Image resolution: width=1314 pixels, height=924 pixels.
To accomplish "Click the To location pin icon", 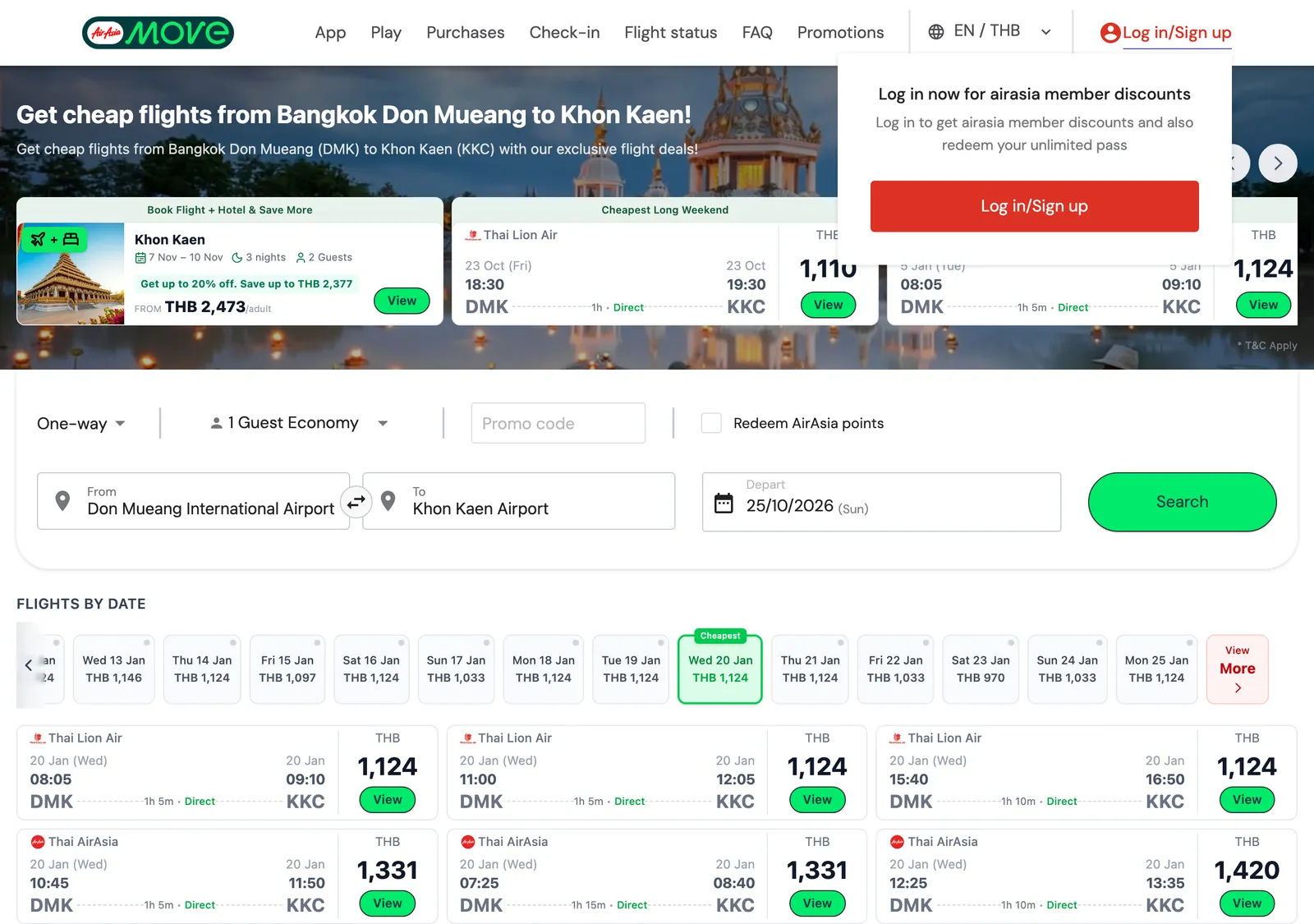I will point(388,501).
